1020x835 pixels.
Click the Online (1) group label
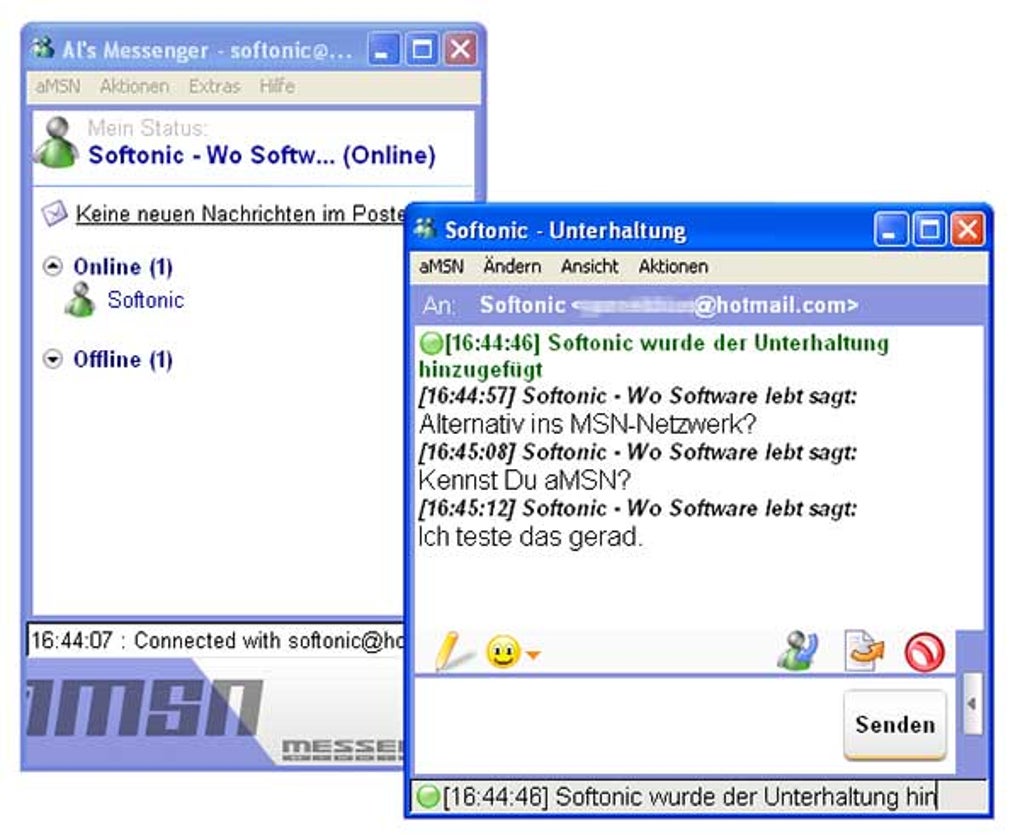point(123,267)
